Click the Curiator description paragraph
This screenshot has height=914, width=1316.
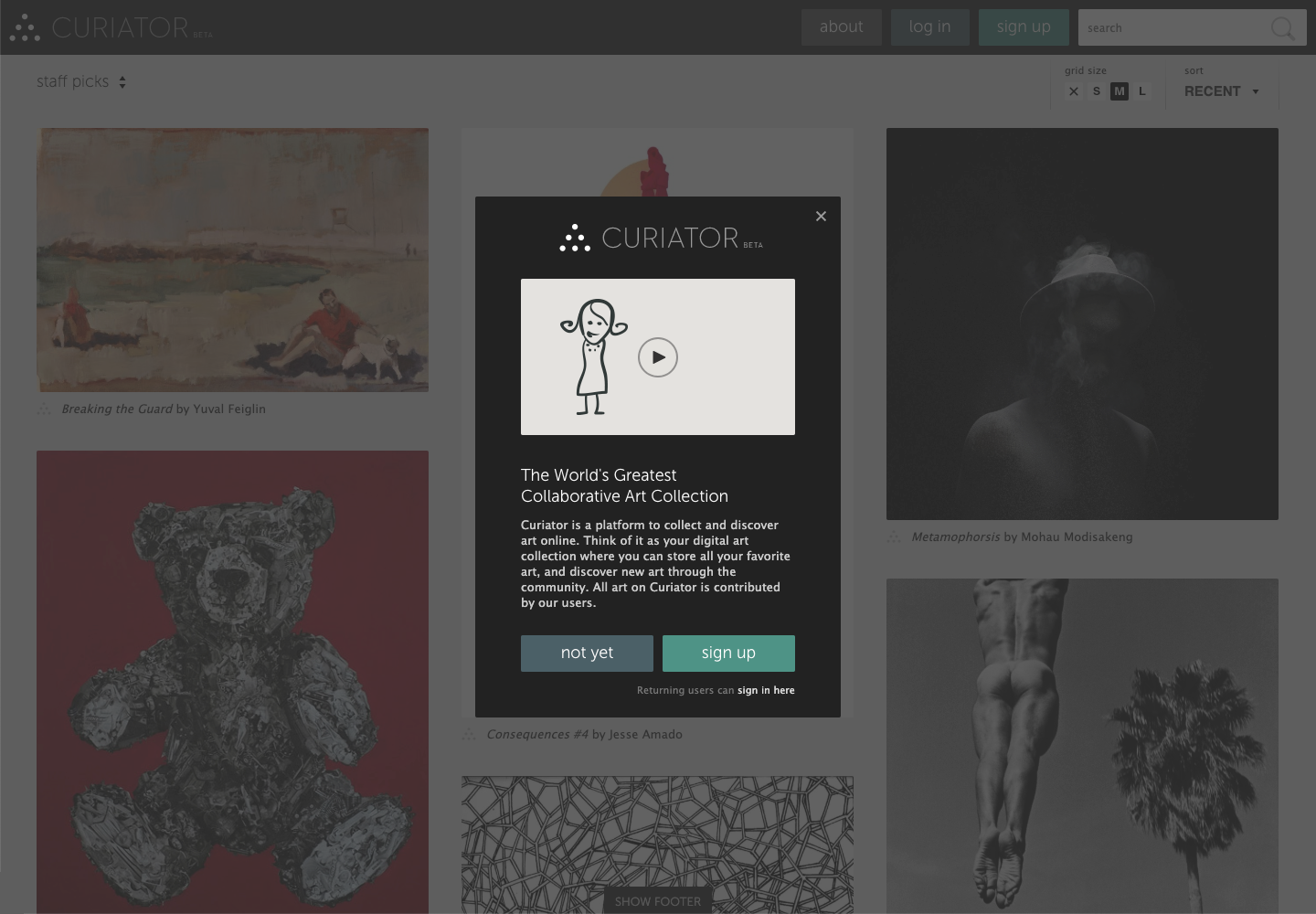click(x=655, y=564)
